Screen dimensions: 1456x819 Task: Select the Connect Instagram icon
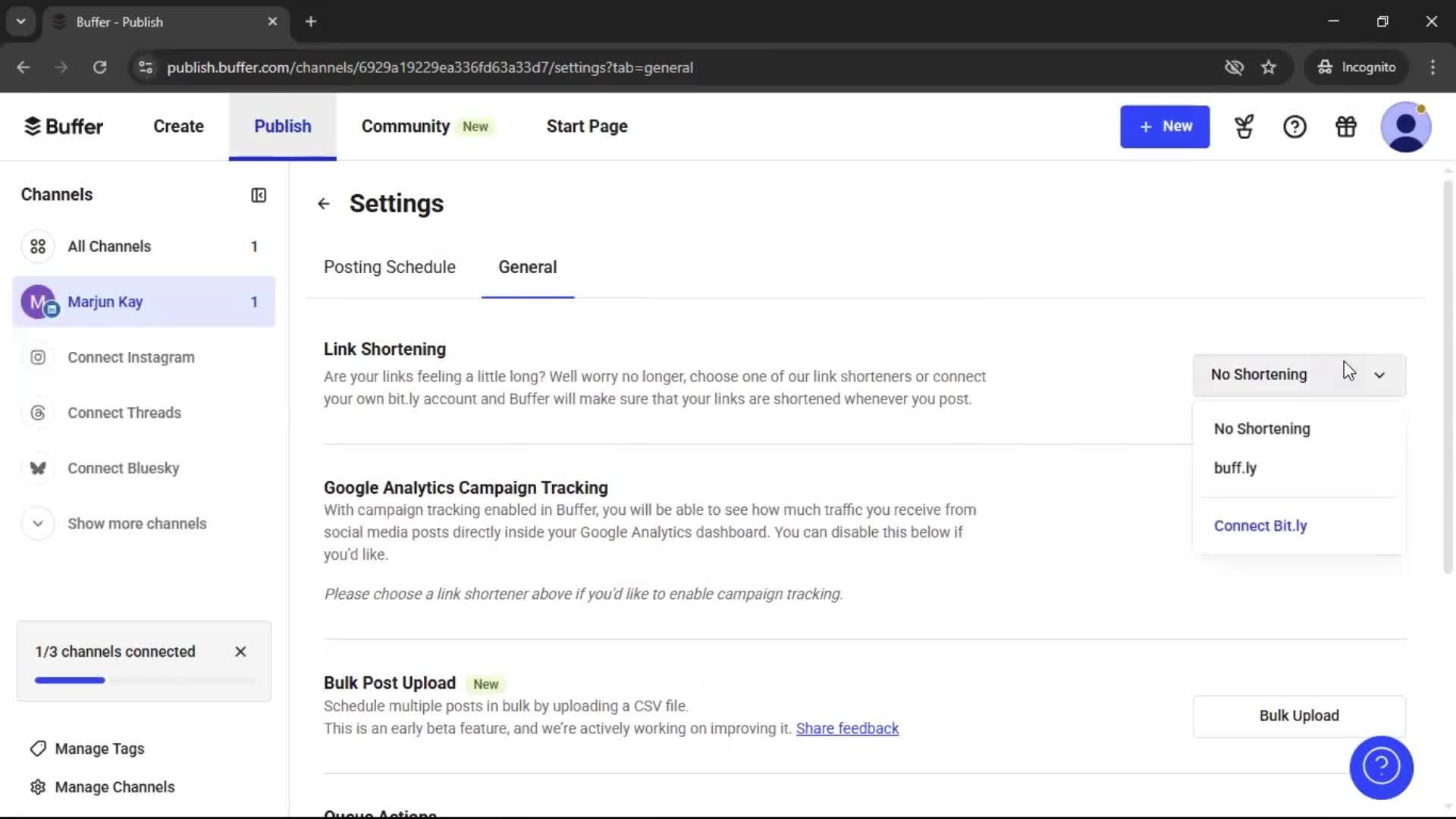pos(38,357)
